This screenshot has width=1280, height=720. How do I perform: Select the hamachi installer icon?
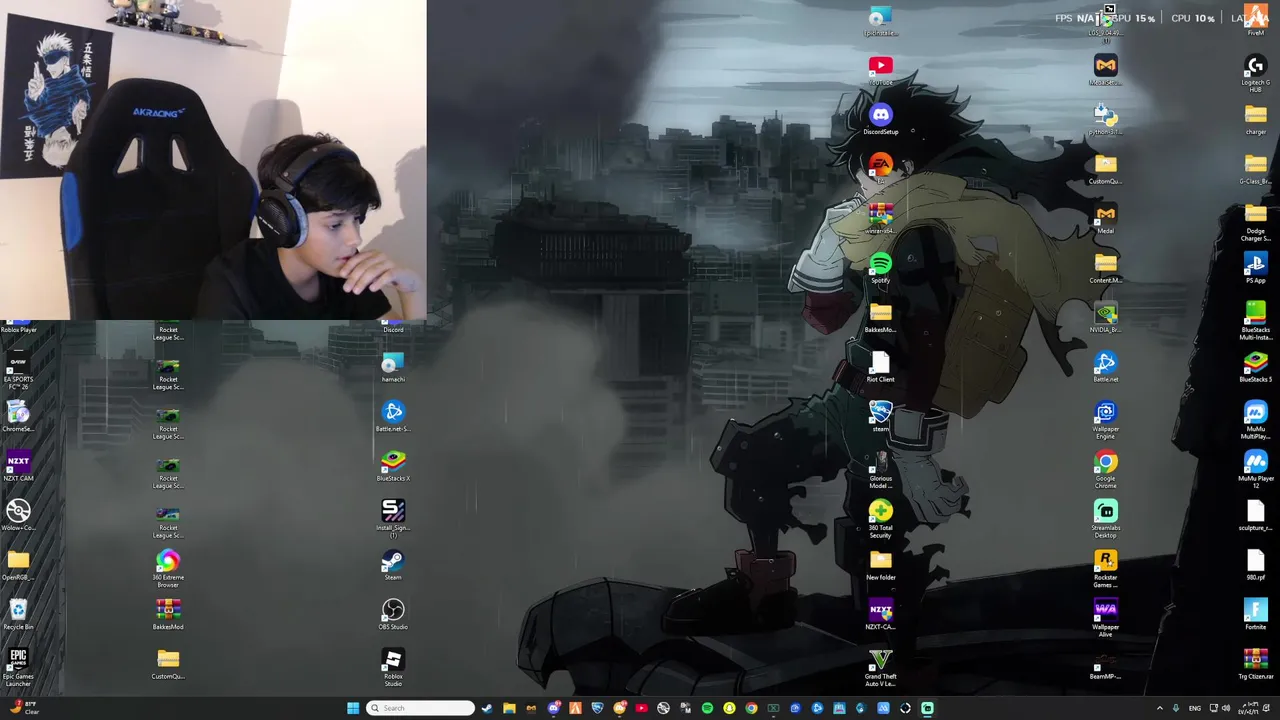pos(393,368)
